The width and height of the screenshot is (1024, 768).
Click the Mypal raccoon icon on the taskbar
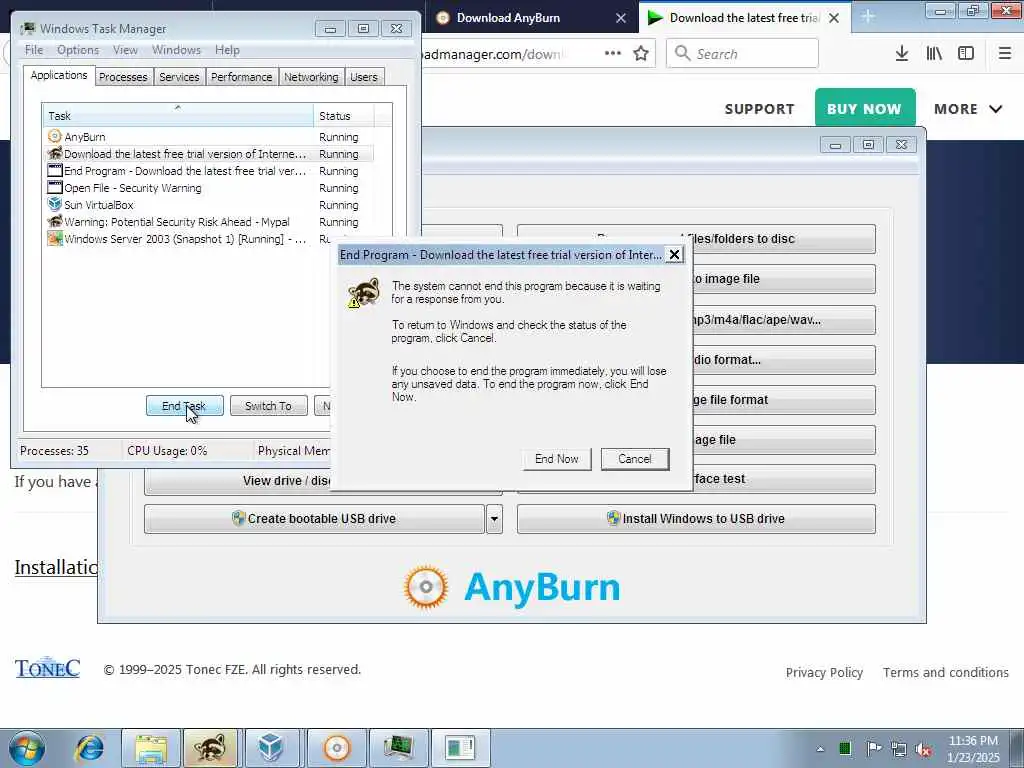click(210, 748)
